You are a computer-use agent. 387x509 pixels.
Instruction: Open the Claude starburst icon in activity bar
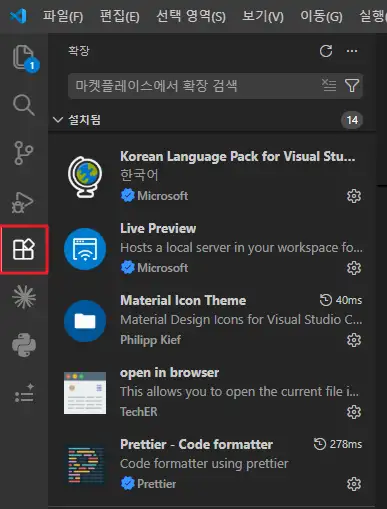[24, 297]
